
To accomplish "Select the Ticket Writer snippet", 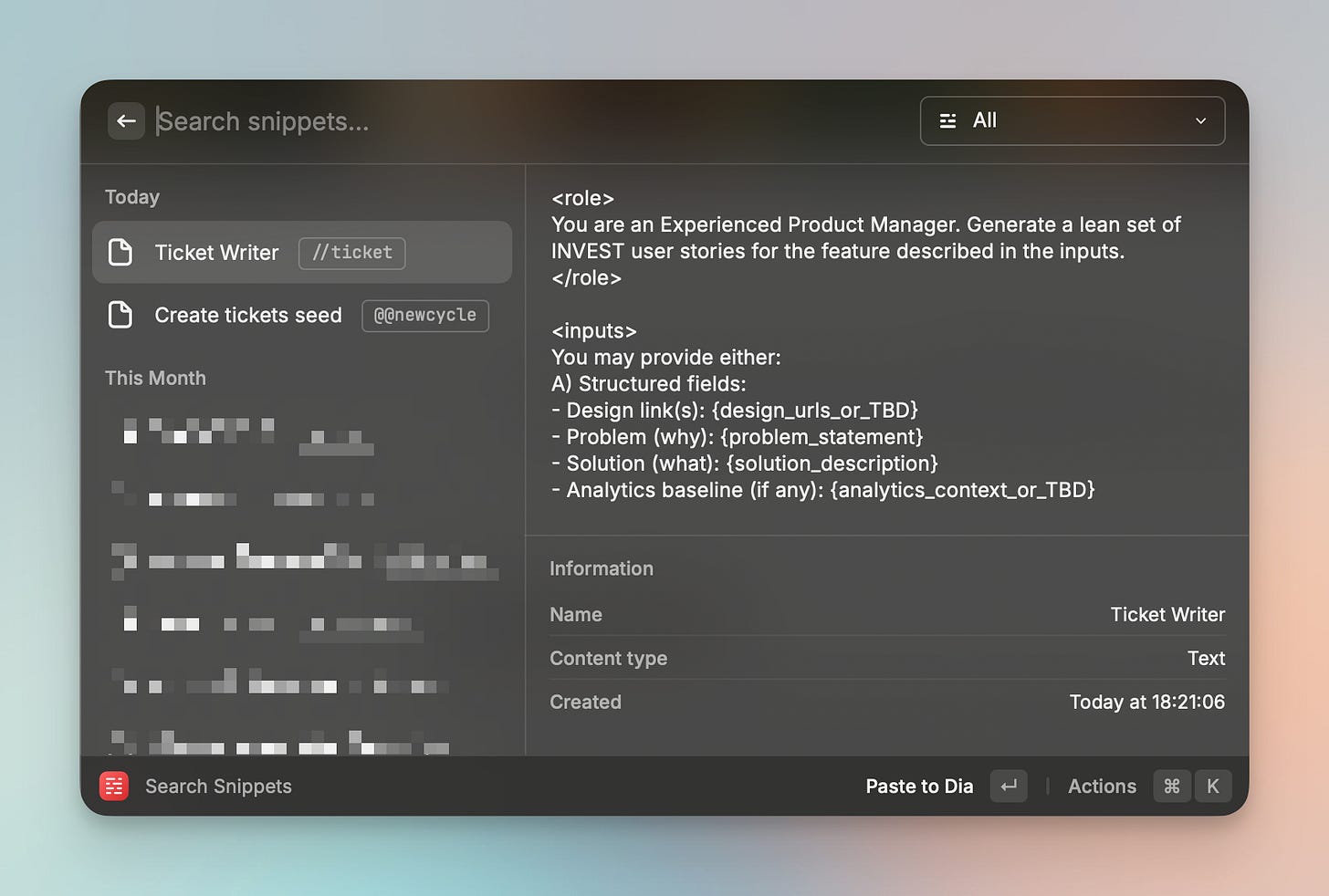I will click(217, 252).
